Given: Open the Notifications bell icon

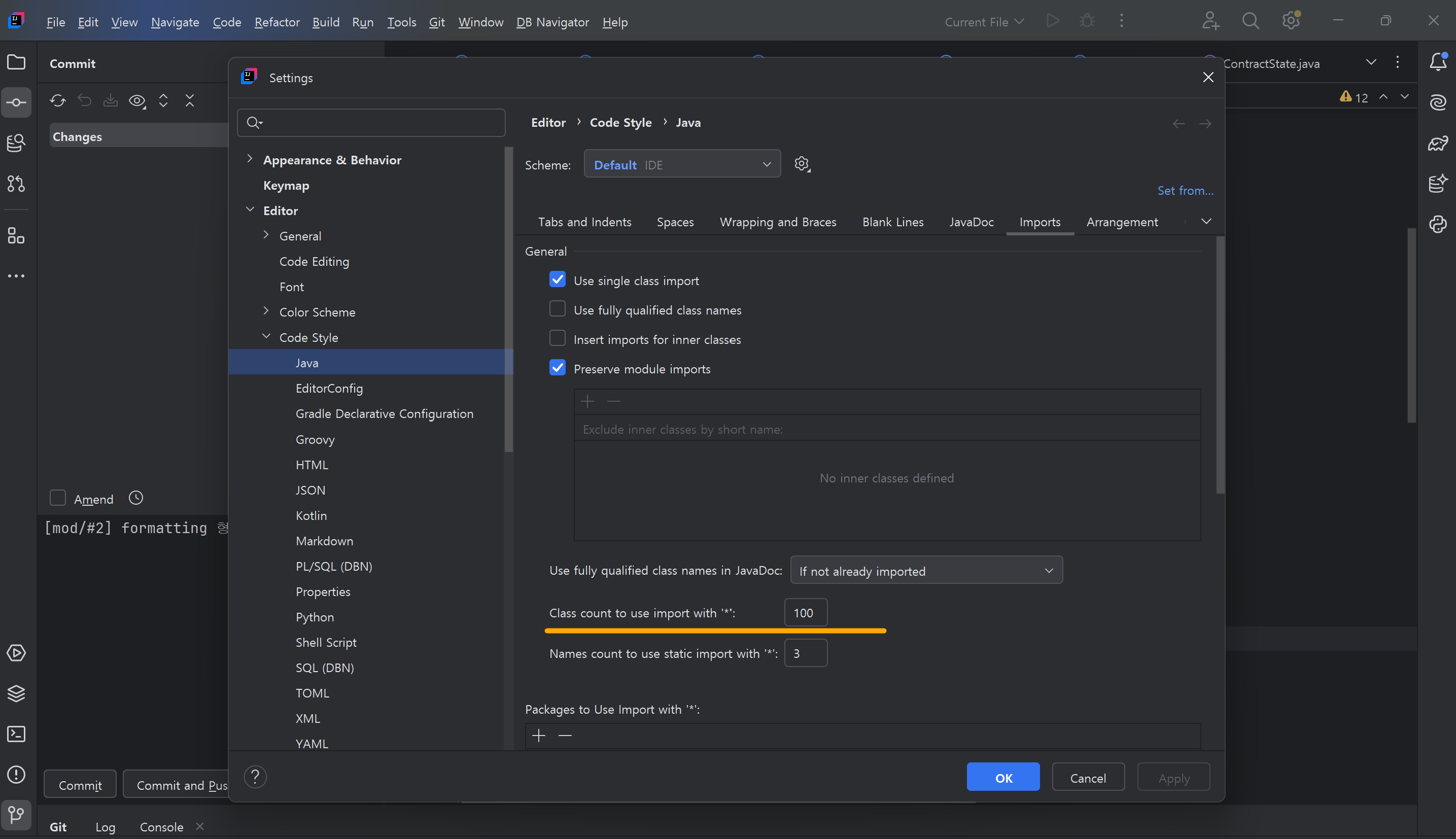Looking at the screenshot, I should click(1438, 62).
